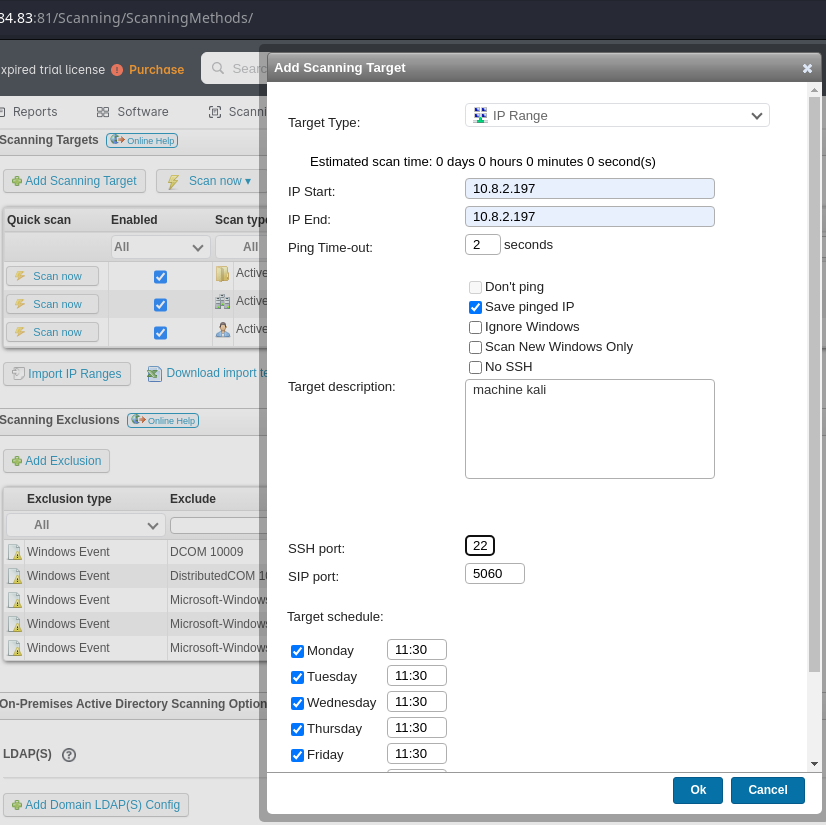This screenshot has height=825, width=826.
Task: Close the Add Scanning Target dialog
Action: pos(807,68)
